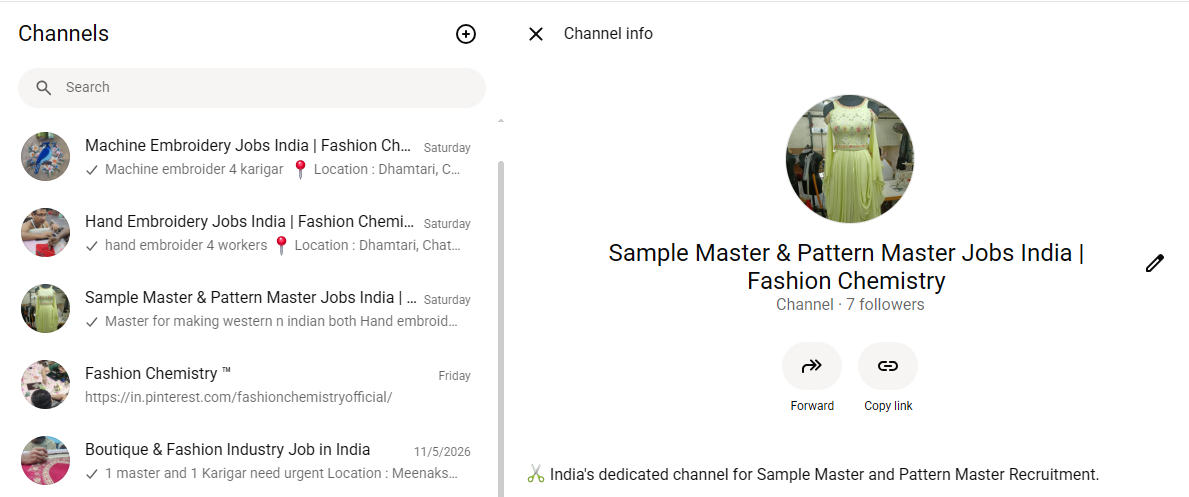Click the 11/5/2026 date label
Screen dimensions: 1189x497
point(442,452)
